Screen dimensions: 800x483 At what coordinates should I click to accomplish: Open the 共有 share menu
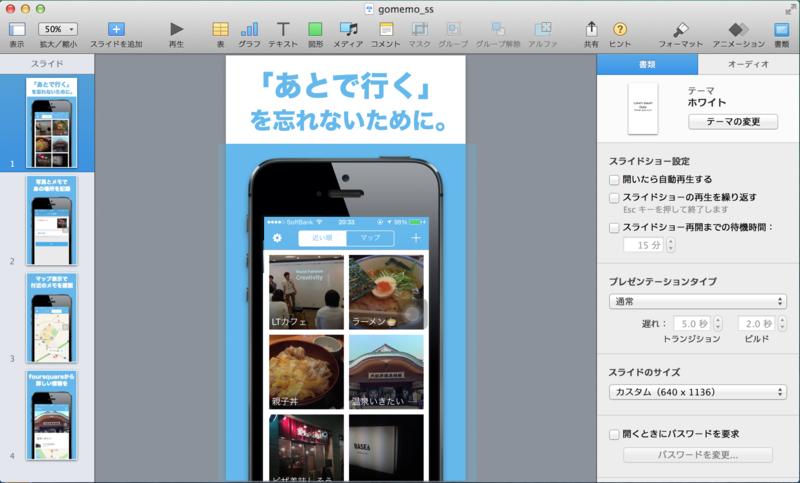click(x=591, y=29)
